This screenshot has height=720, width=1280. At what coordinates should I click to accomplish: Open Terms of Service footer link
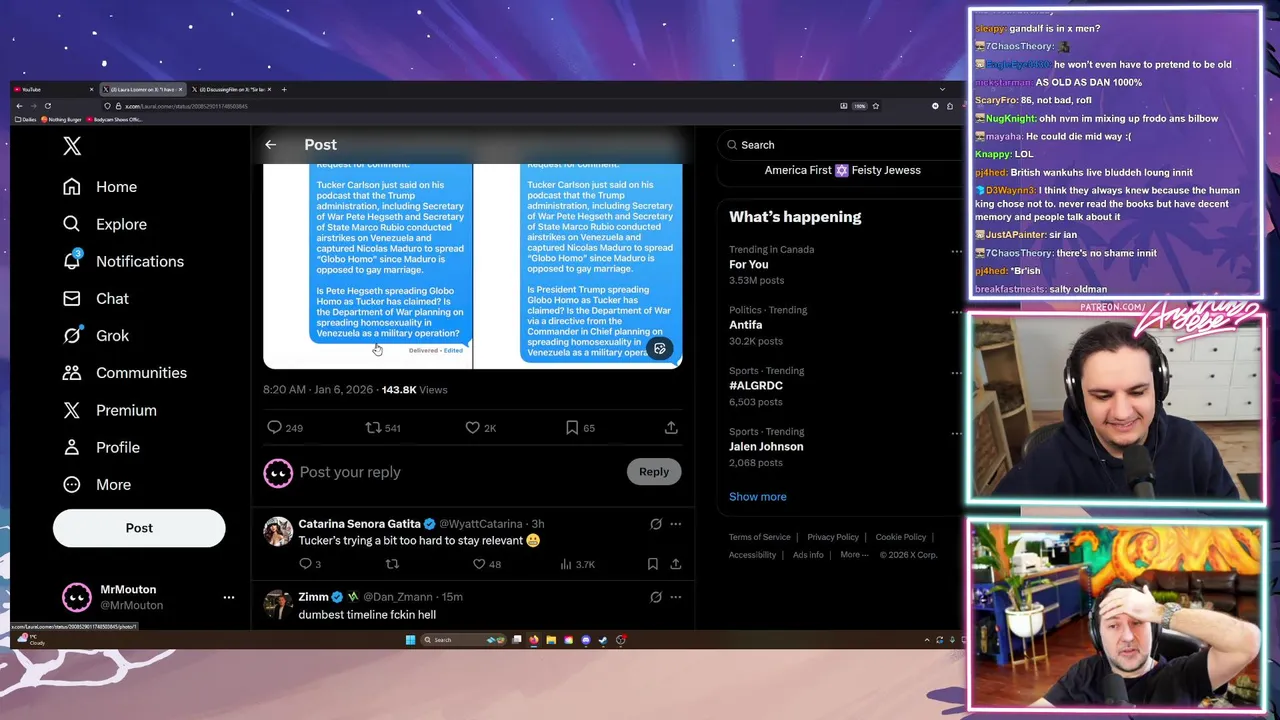tap(759, 537)
